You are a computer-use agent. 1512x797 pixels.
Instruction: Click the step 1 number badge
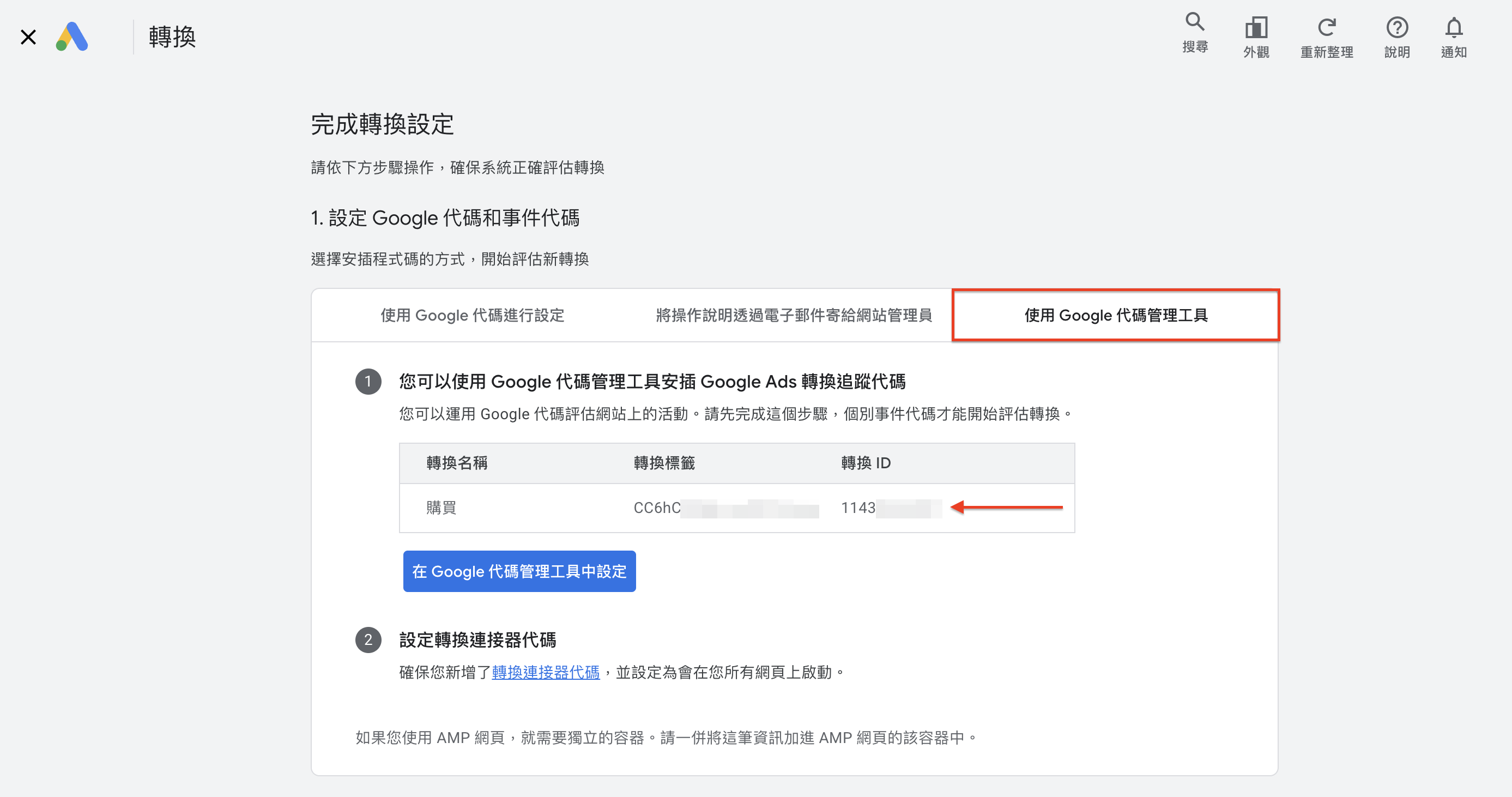368,382
